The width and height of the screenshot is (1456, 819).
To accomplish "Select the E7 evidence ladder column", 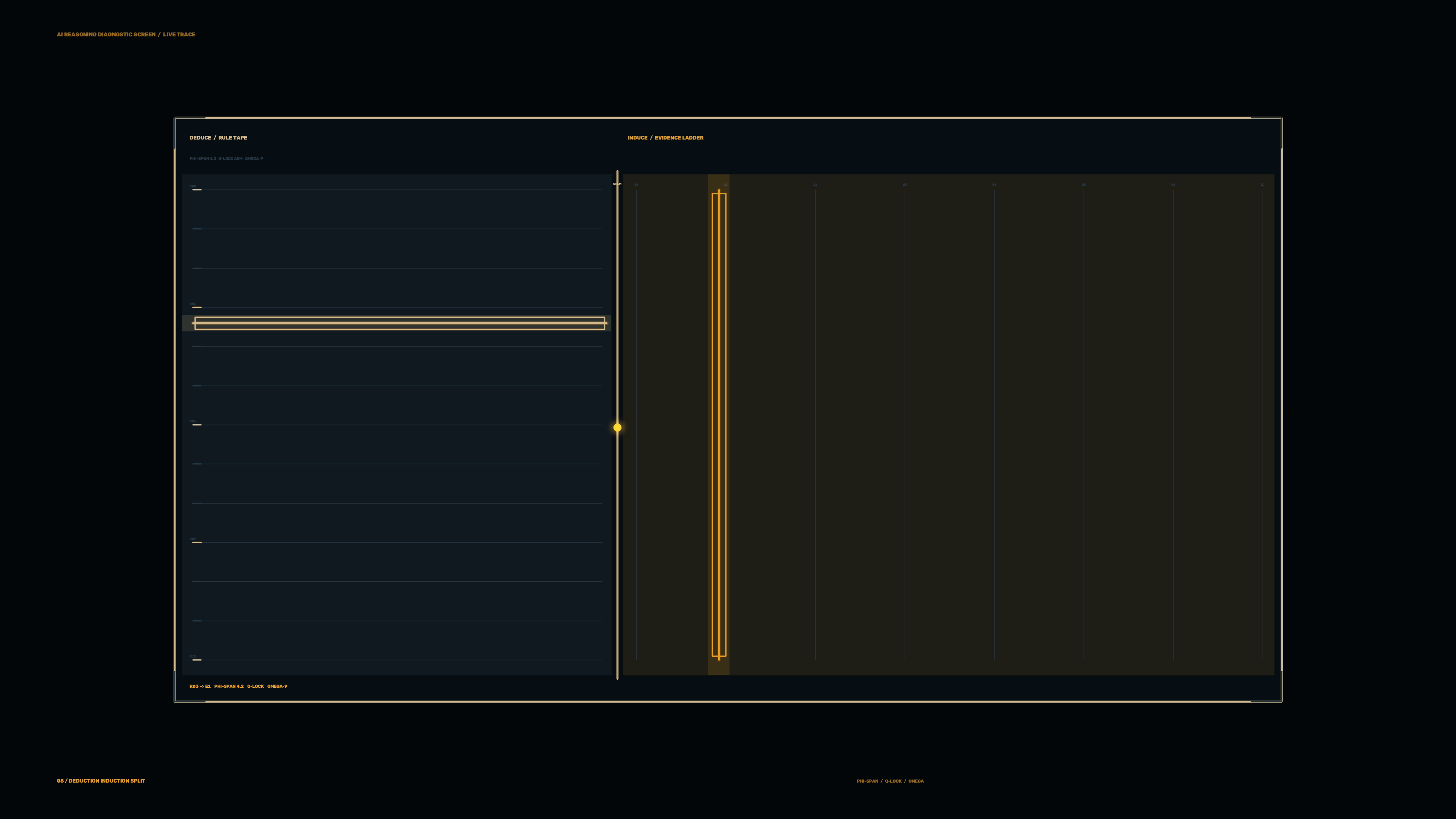I will click(1263, 425).
